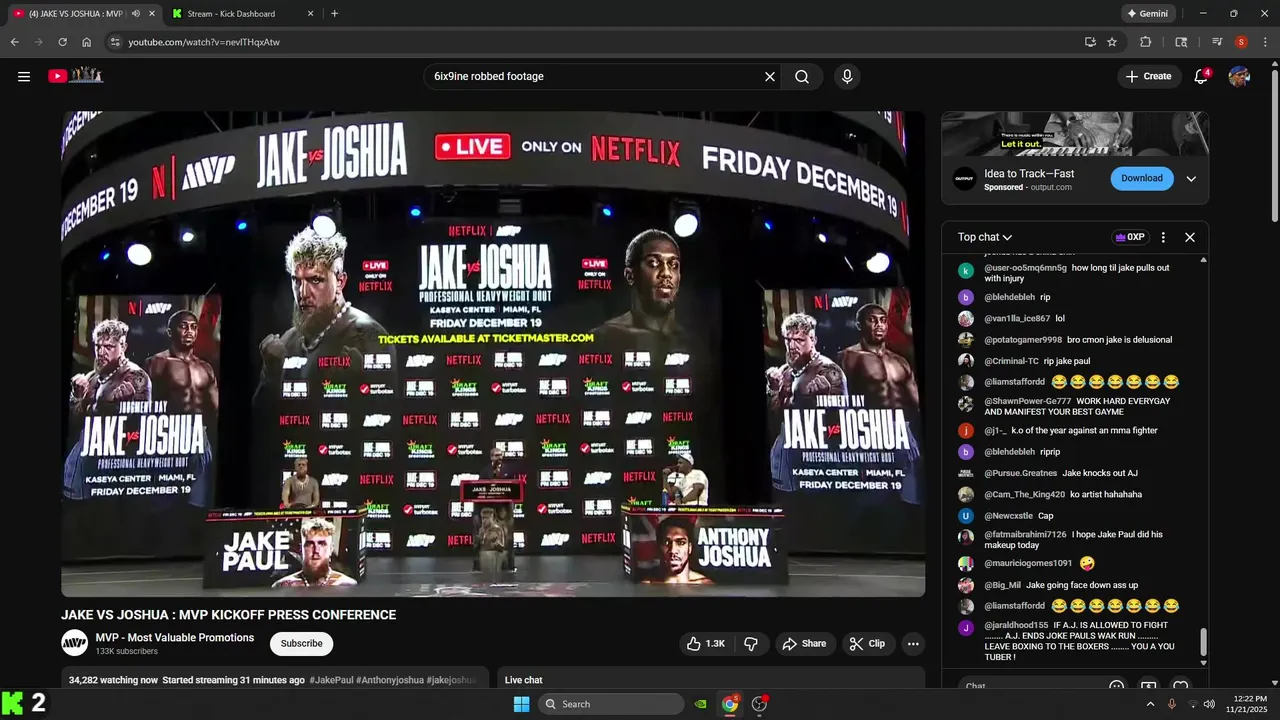Click the live video player
The height and width of the screenshot is (720, 1280).
[x=493, y=354]
